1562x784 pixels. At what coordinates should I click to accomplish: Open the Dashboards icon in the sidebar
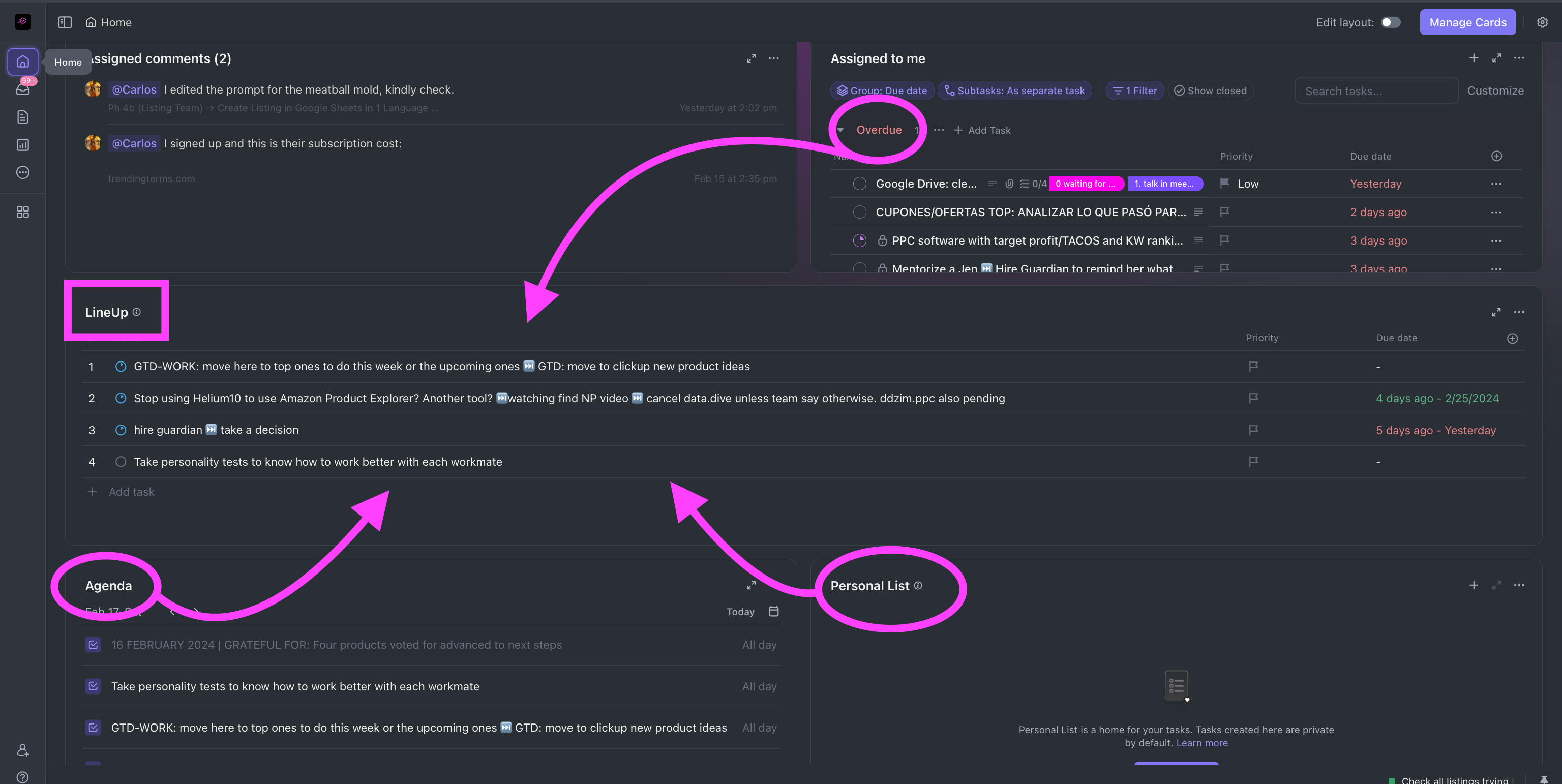pyautogui.click(x=22, y=145)
